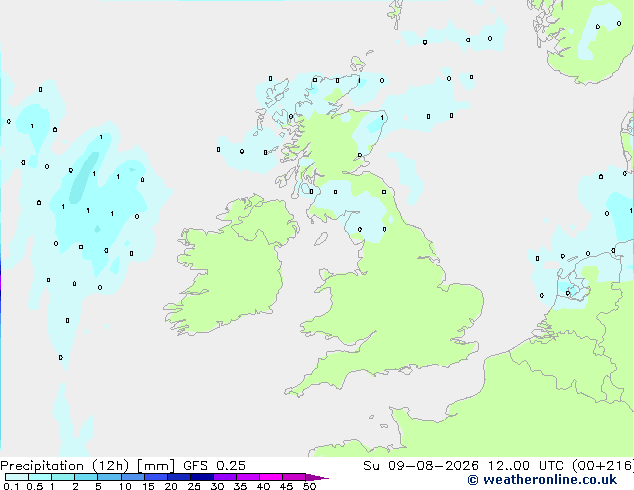The height and width of the screenshot is (490, 634).
Task: Click the 0.1–0.5 mm legend swatch
Action: pyautogui.click(x=17, y=477)
